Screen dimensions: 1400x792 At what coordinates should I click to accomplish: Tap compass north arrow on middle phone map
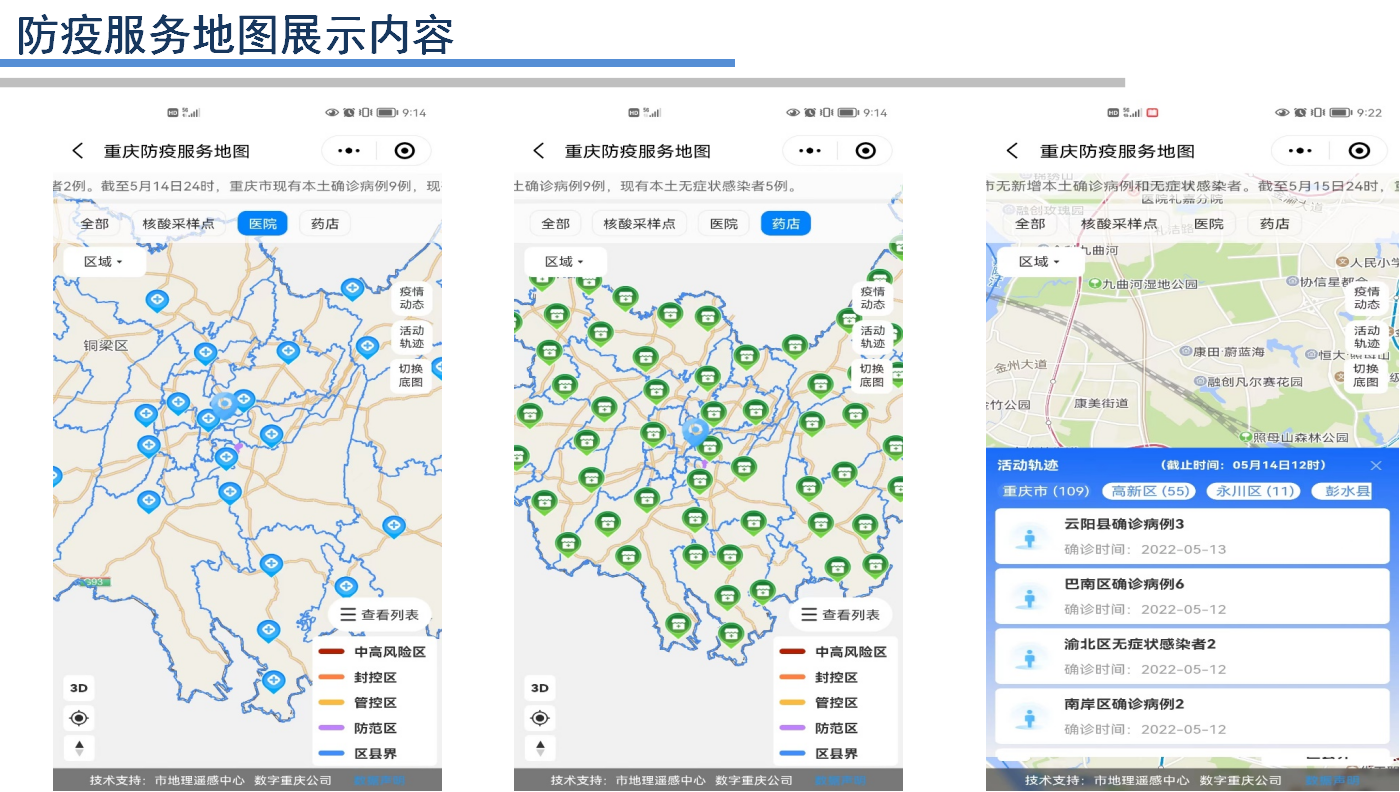[x=540, y=747]
